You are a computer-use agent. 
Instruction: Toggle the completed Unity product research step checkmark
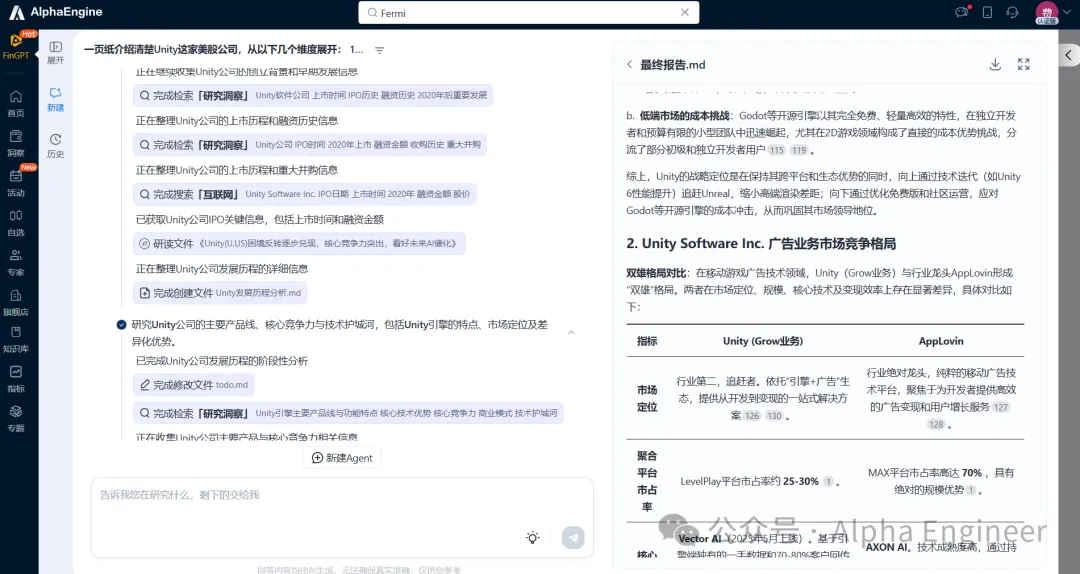pyautogui.click(x=121, y=325)
